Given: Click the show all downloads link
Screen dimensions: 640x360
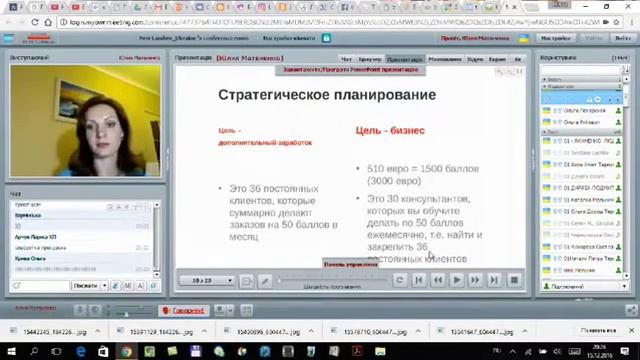Looking at the screenshot, I should click(598, 330).
